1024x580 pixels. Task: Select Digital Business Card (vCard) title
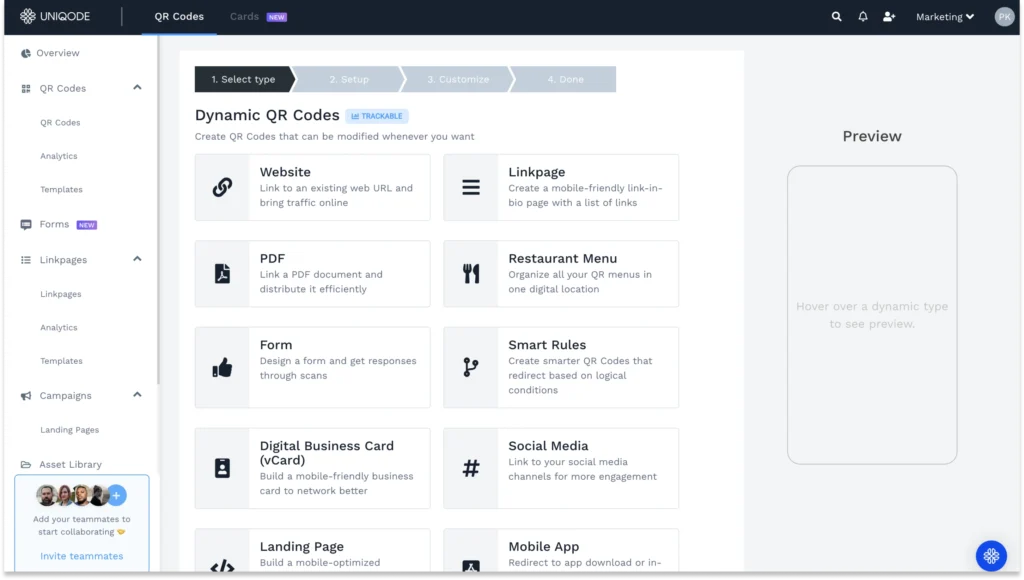tap(327, 453)
